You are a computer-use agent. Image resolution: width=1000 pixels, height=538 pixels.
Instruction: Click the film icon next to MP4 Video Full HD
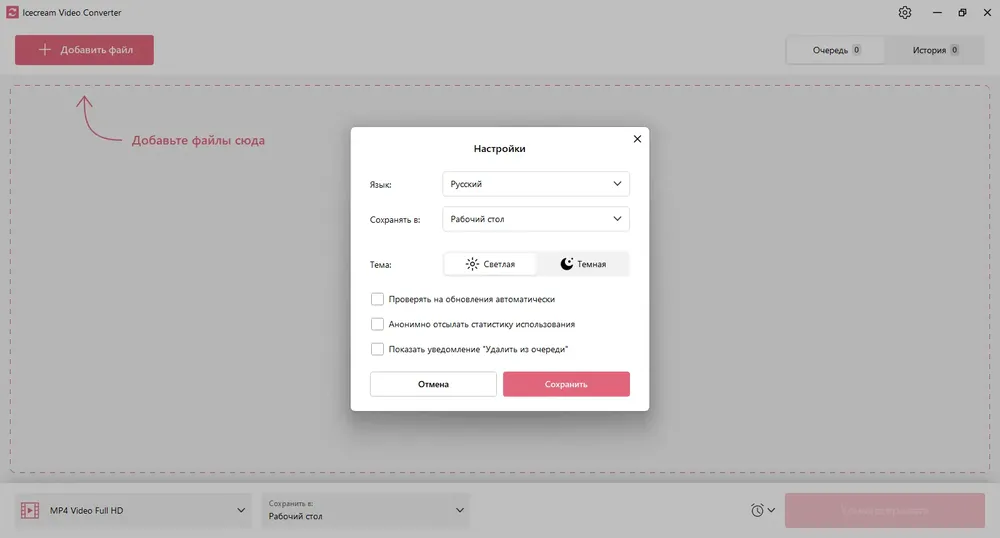(30, 510)
